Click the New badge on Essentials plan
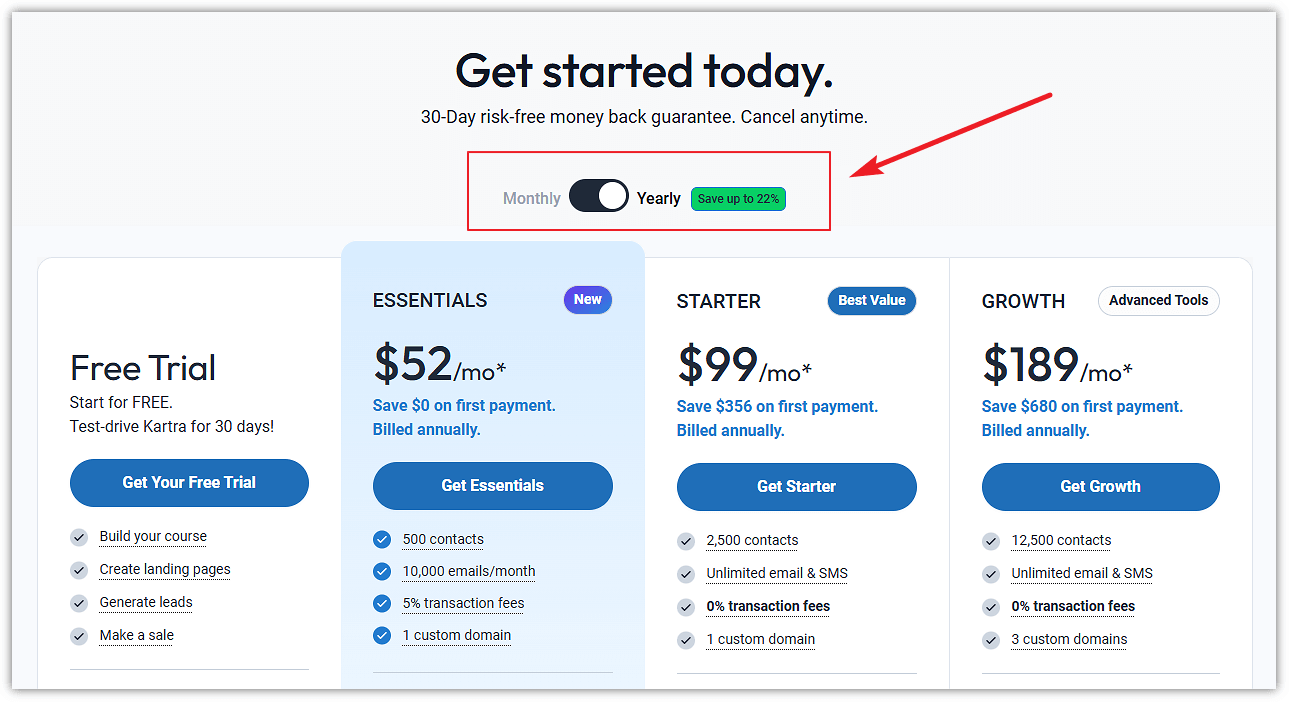The width and height of the screenshot is (1289, 702). (x=587, y=300)
